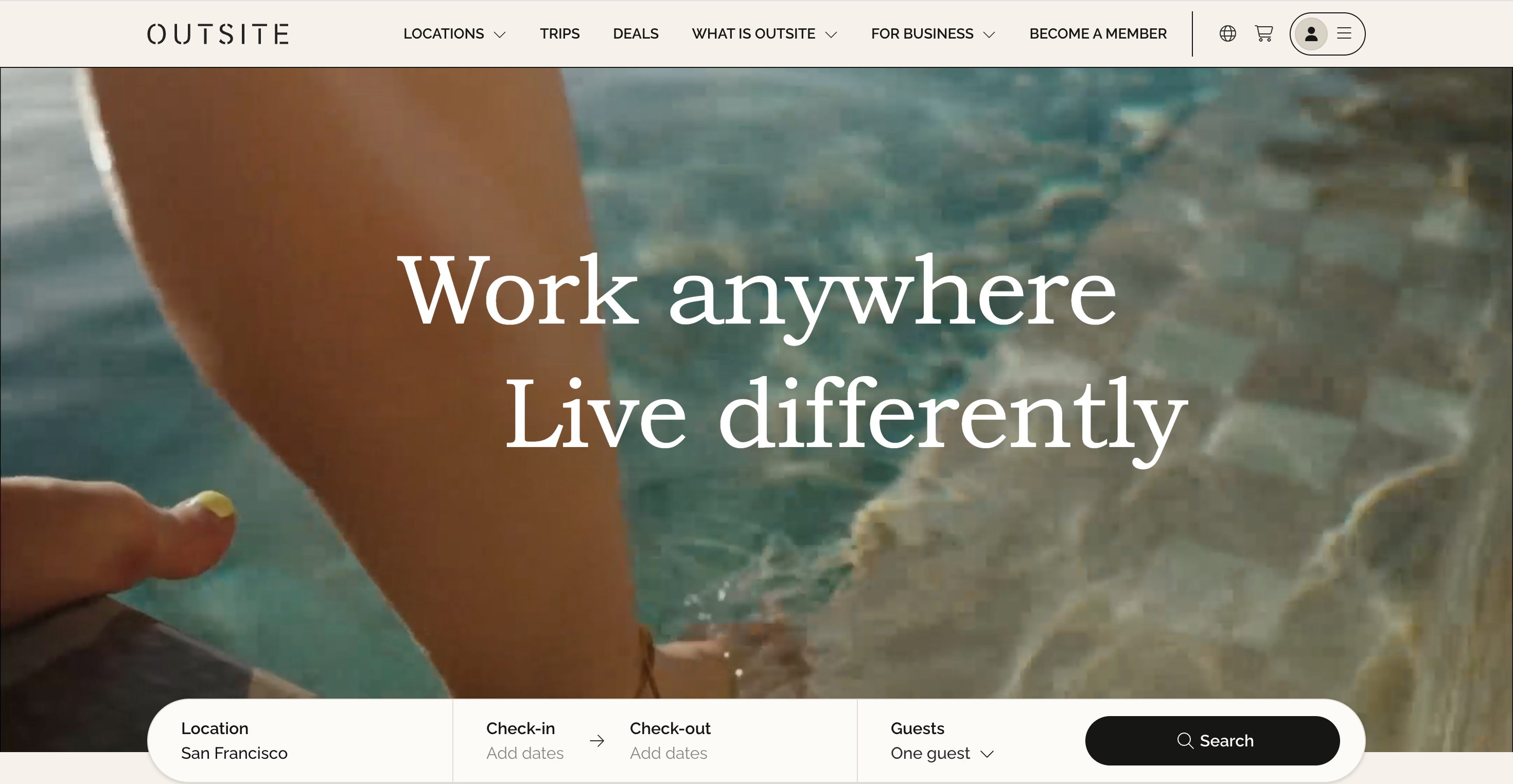1513x784 pixels.
Task: Open the shopping cart icon
Action: [1264, 33]
